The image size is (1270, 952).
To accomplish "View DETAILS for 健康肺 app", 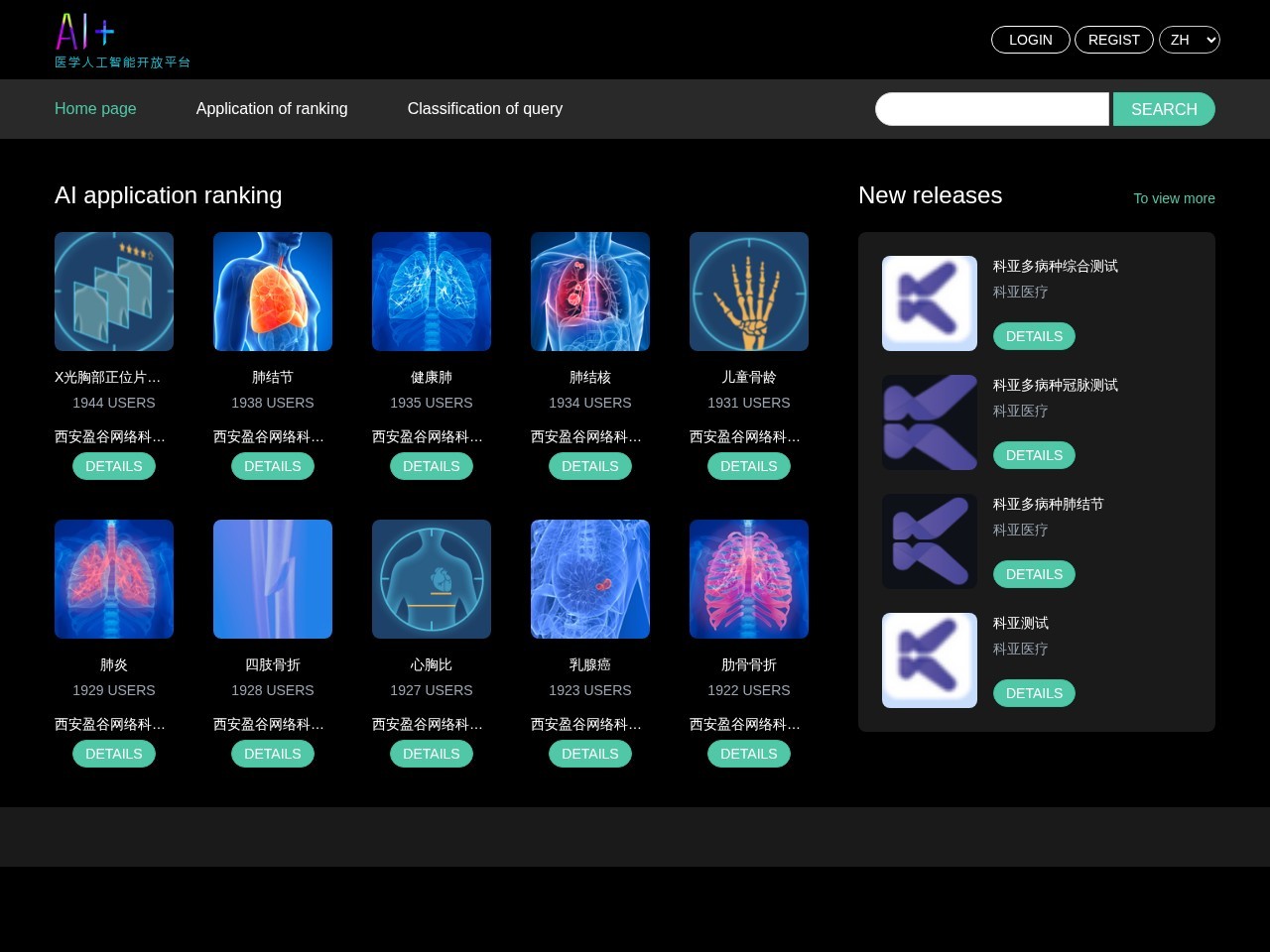I will tap(432, 466).
